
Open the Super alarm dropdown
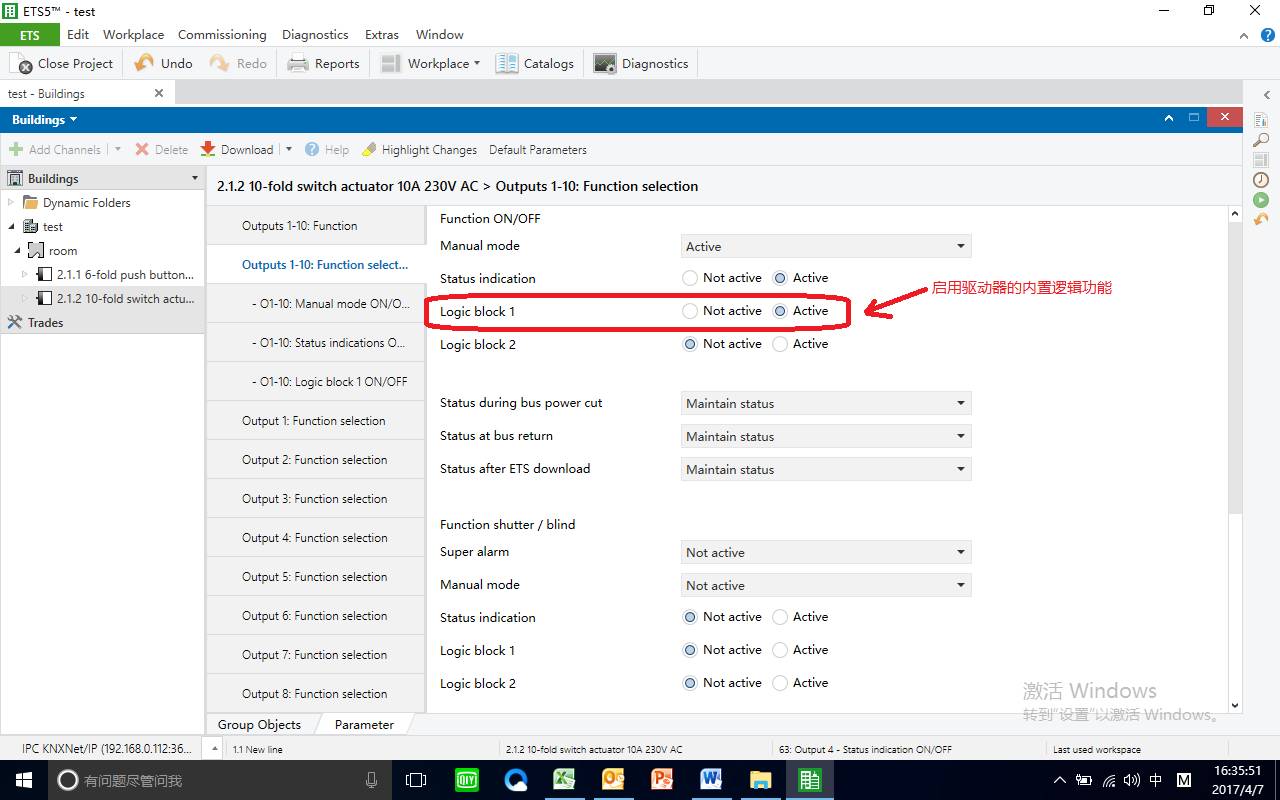point(826,552)
